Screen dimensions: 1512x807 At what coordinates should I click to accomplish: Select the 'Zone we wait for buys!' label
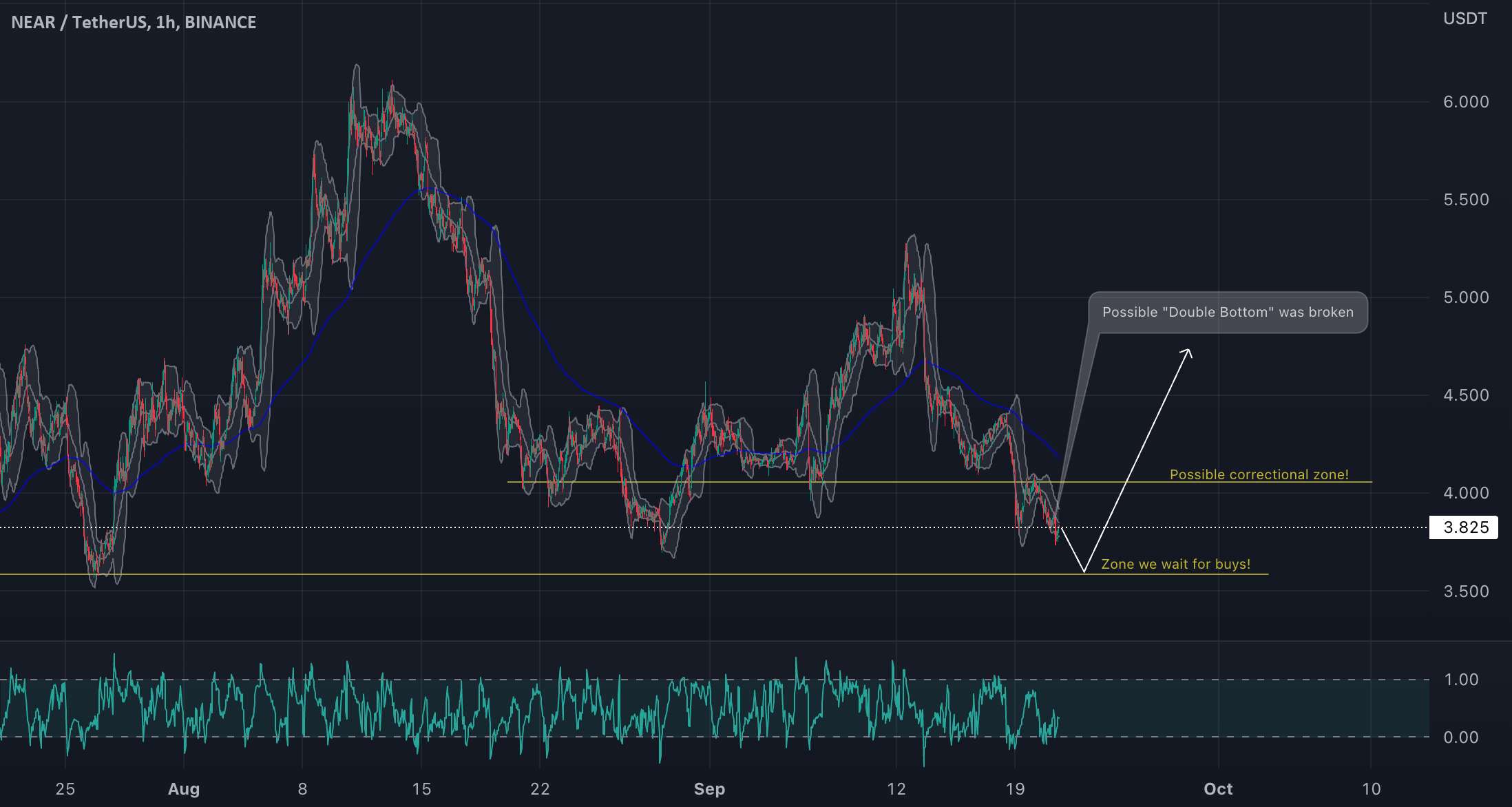pyautogui.click(x=1175, y=564)
